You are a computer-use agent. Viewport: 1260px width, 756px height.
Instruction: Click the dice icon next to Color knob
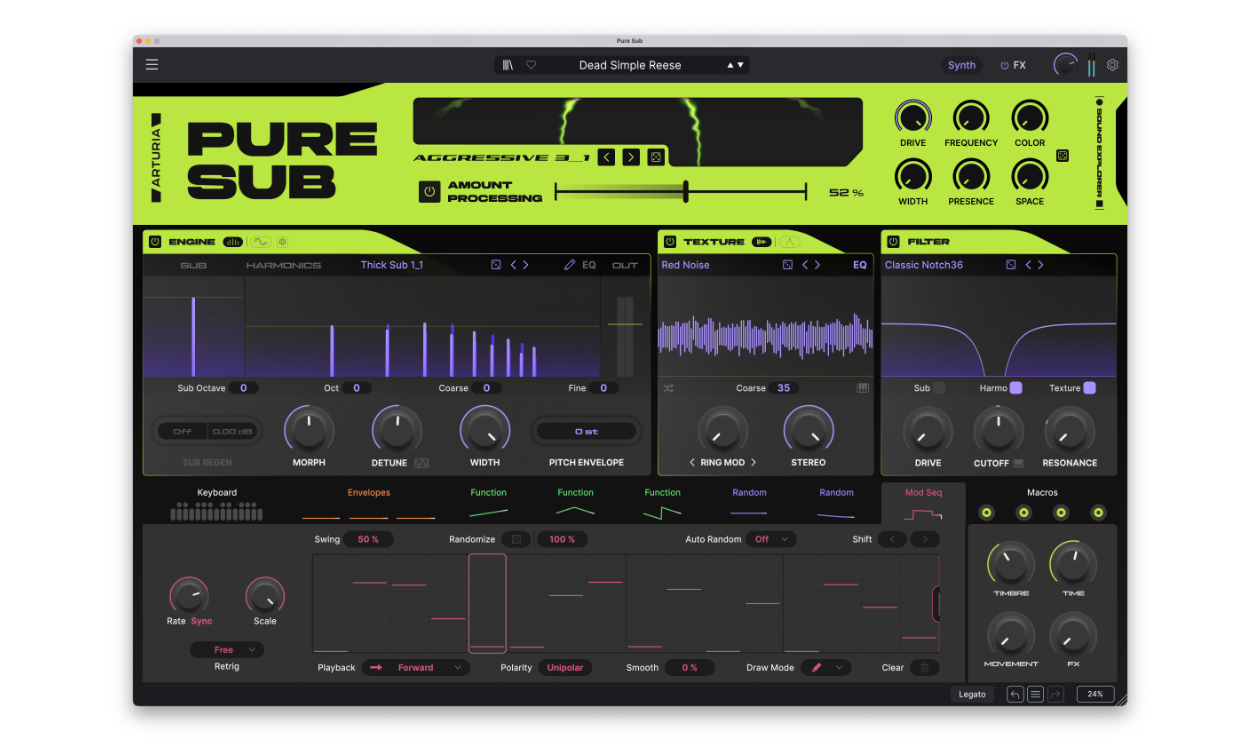(1062, 155)
